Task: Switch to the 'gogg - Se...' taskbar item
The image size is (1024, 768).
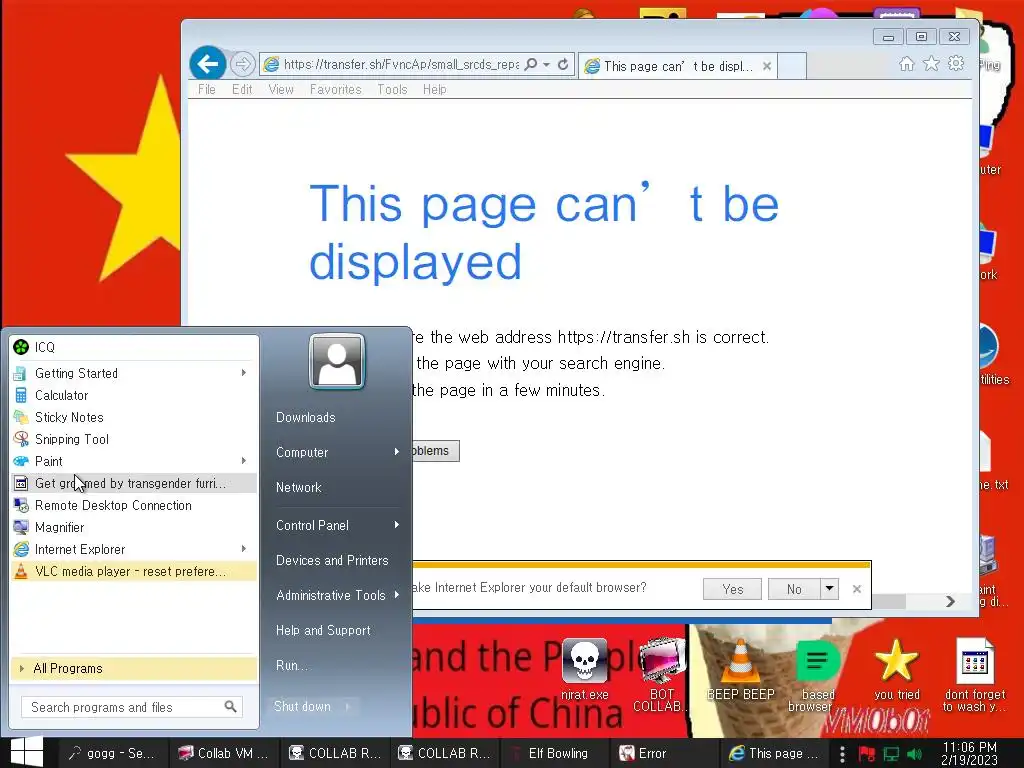Action: coord(112,753)
